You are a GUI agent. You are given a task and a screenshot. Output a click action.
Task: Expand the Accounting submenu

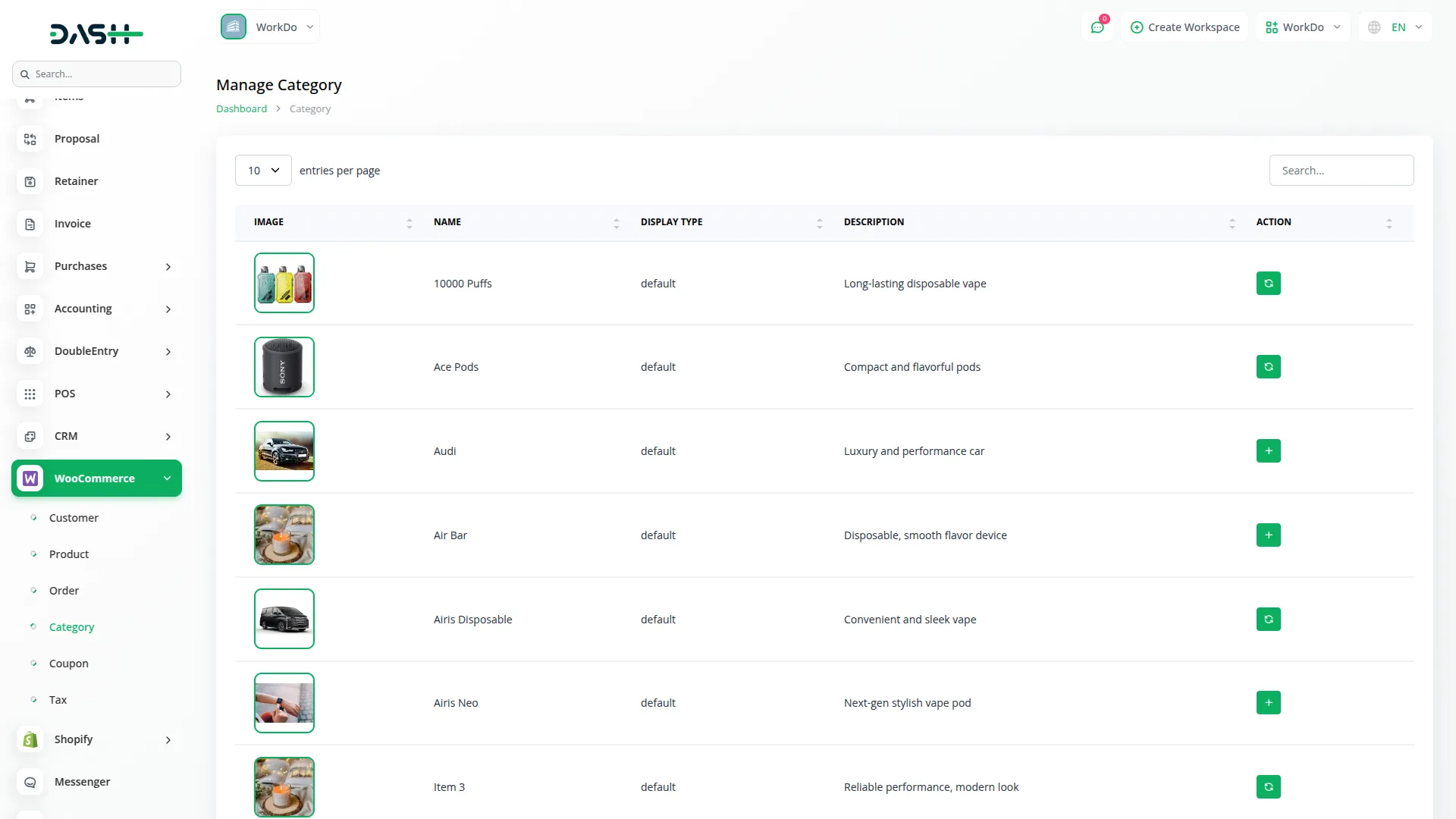click(x=96, y=309)
